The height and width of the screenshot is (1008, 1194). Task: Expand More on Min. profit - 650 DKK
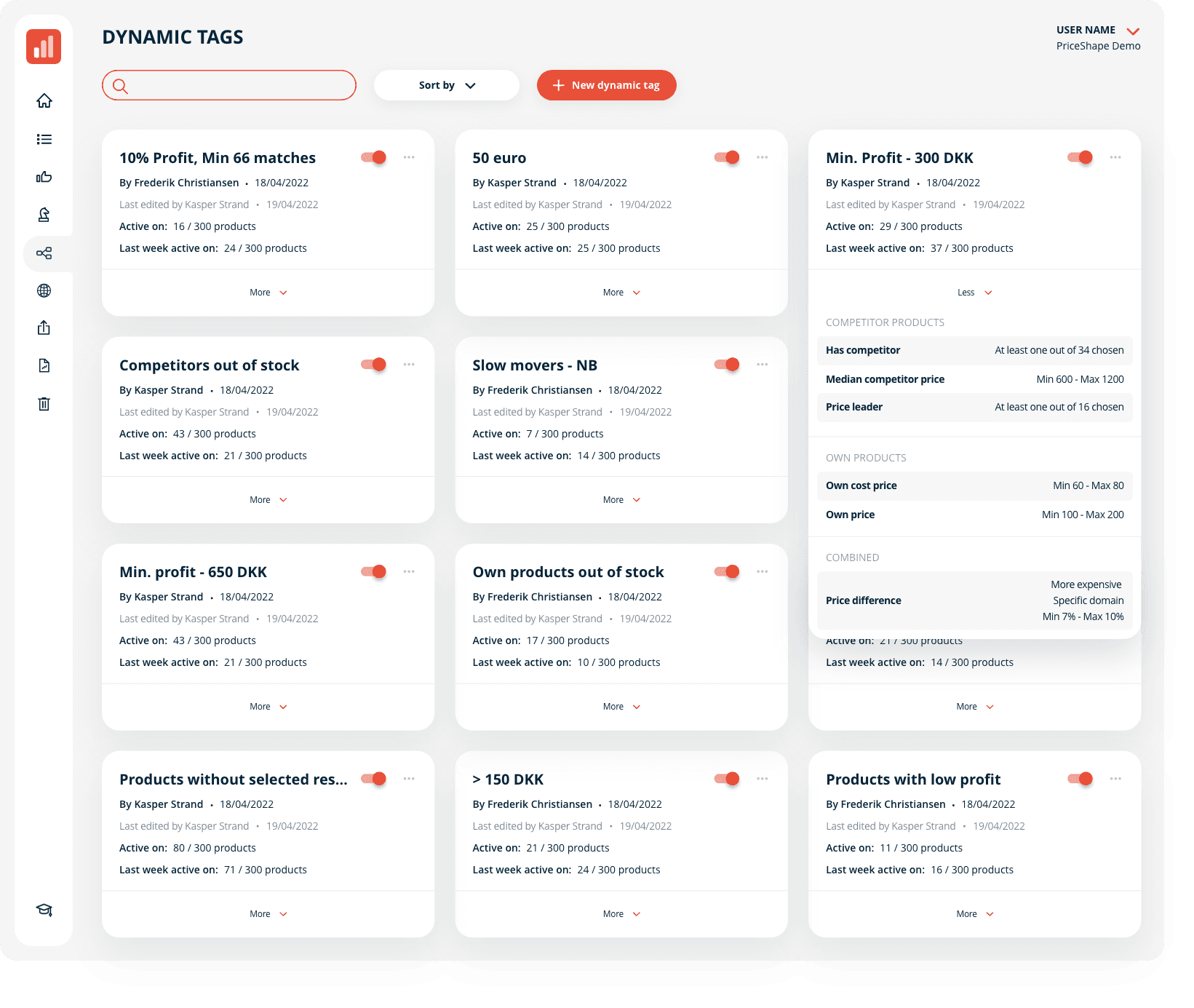[x=268, y=707]
